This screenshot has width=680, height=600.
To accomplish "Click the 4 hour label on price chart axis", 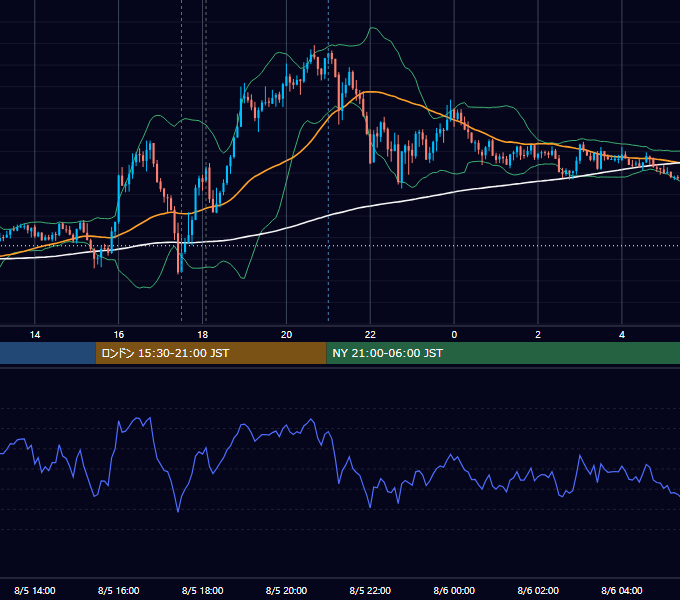I will point(622,335).
